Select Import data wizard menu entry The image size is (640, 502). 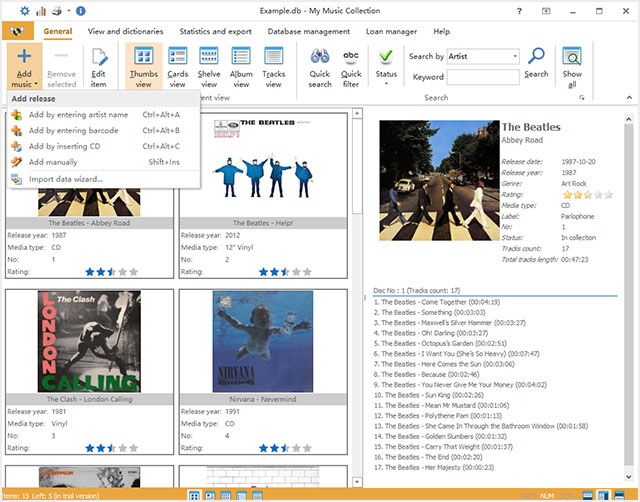point(65,179)
